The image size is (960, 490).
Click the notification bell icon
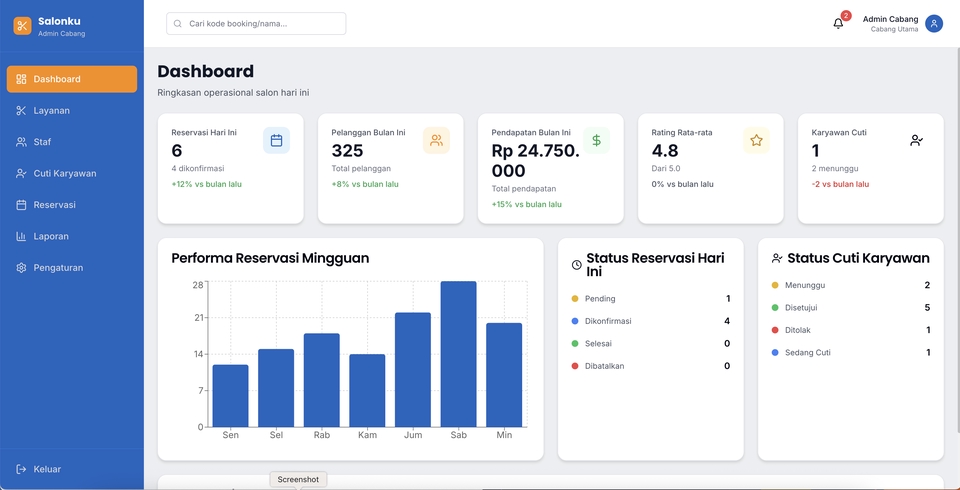click(838, 24)
